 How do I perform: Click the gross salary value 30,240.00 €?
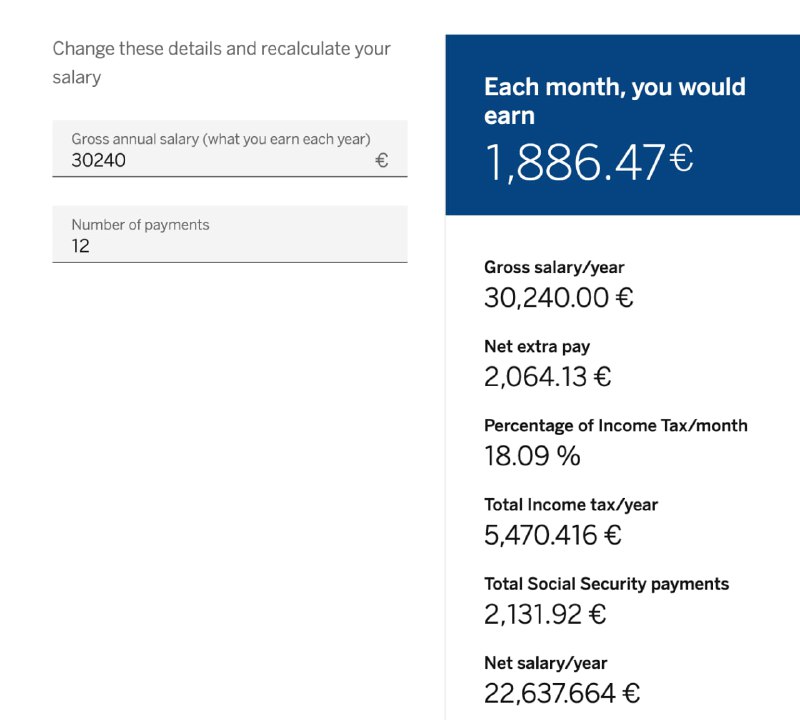click(x=559, y=297)
